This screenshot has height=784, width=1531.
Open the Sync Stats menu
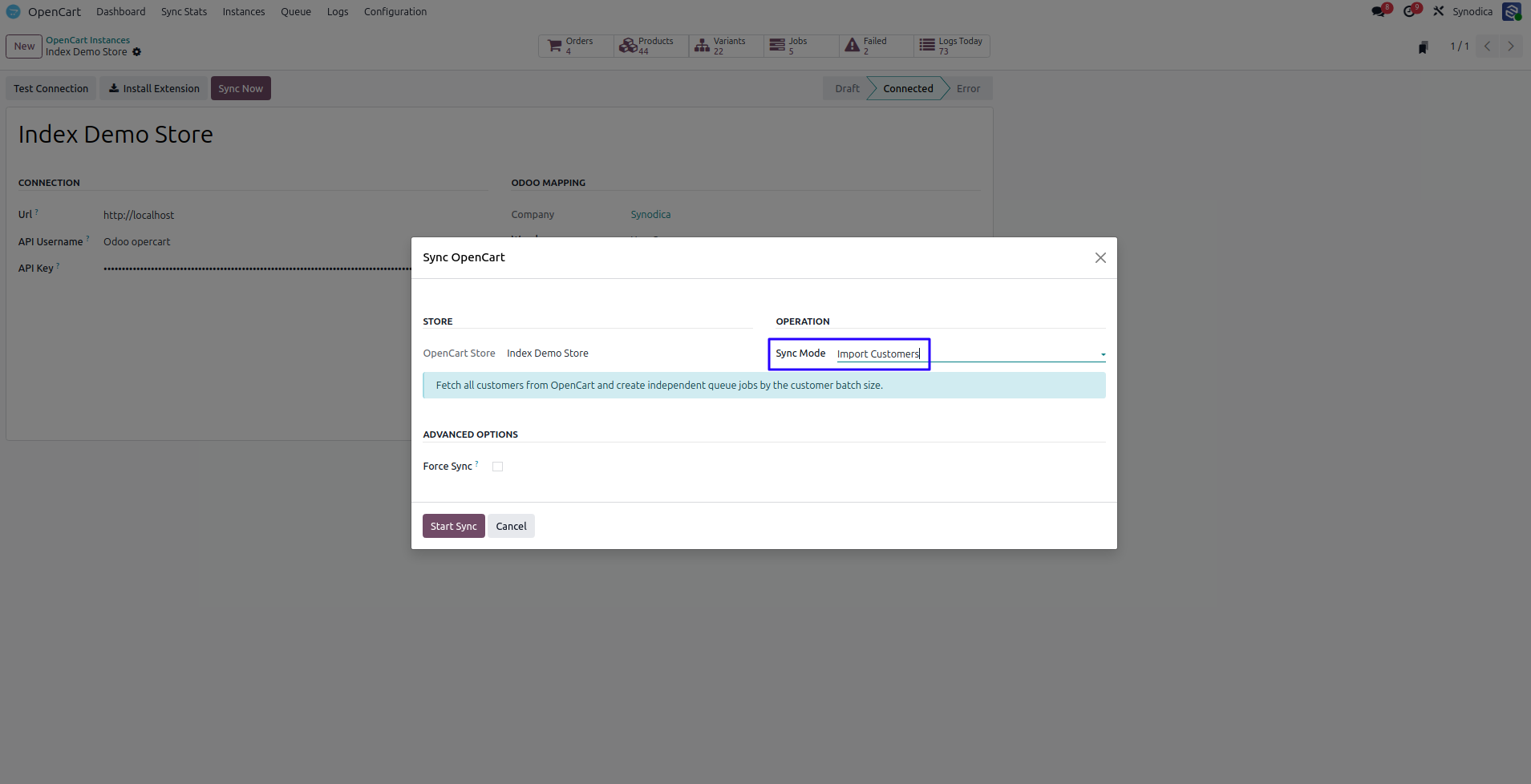184,11
